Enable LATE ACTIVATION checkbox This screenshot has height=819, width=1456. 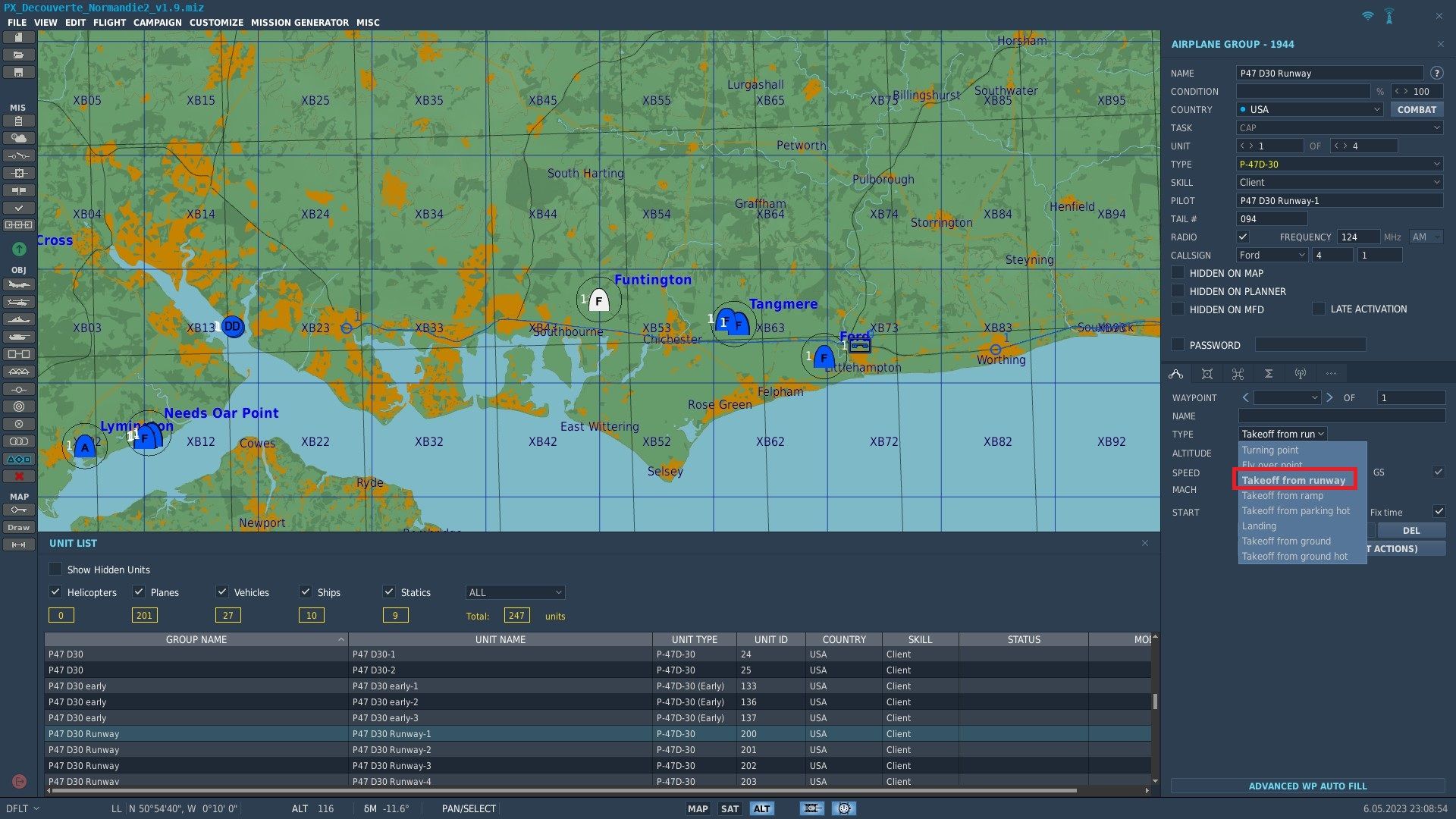point(1319,309)
